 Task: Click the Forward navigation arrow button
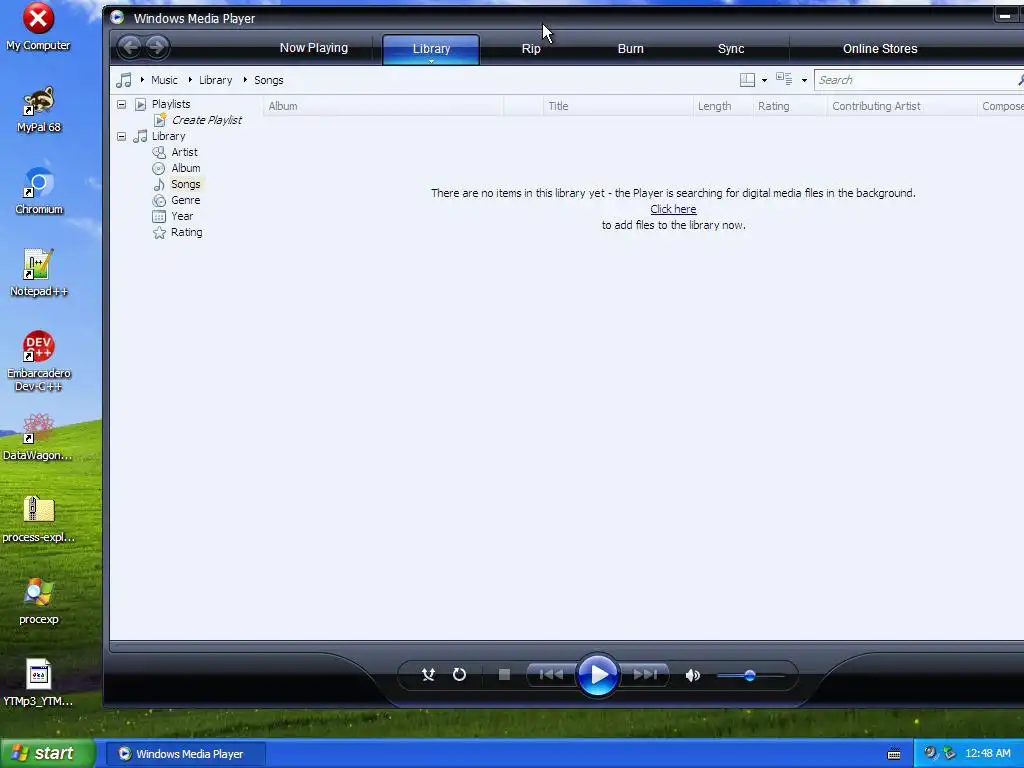tap(157, 47)
